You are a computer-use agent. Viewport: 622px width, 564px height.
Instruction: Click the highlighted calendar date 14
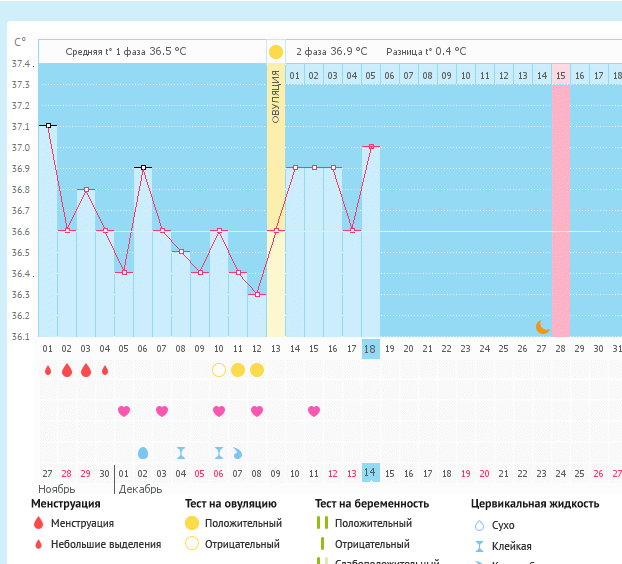370,473
